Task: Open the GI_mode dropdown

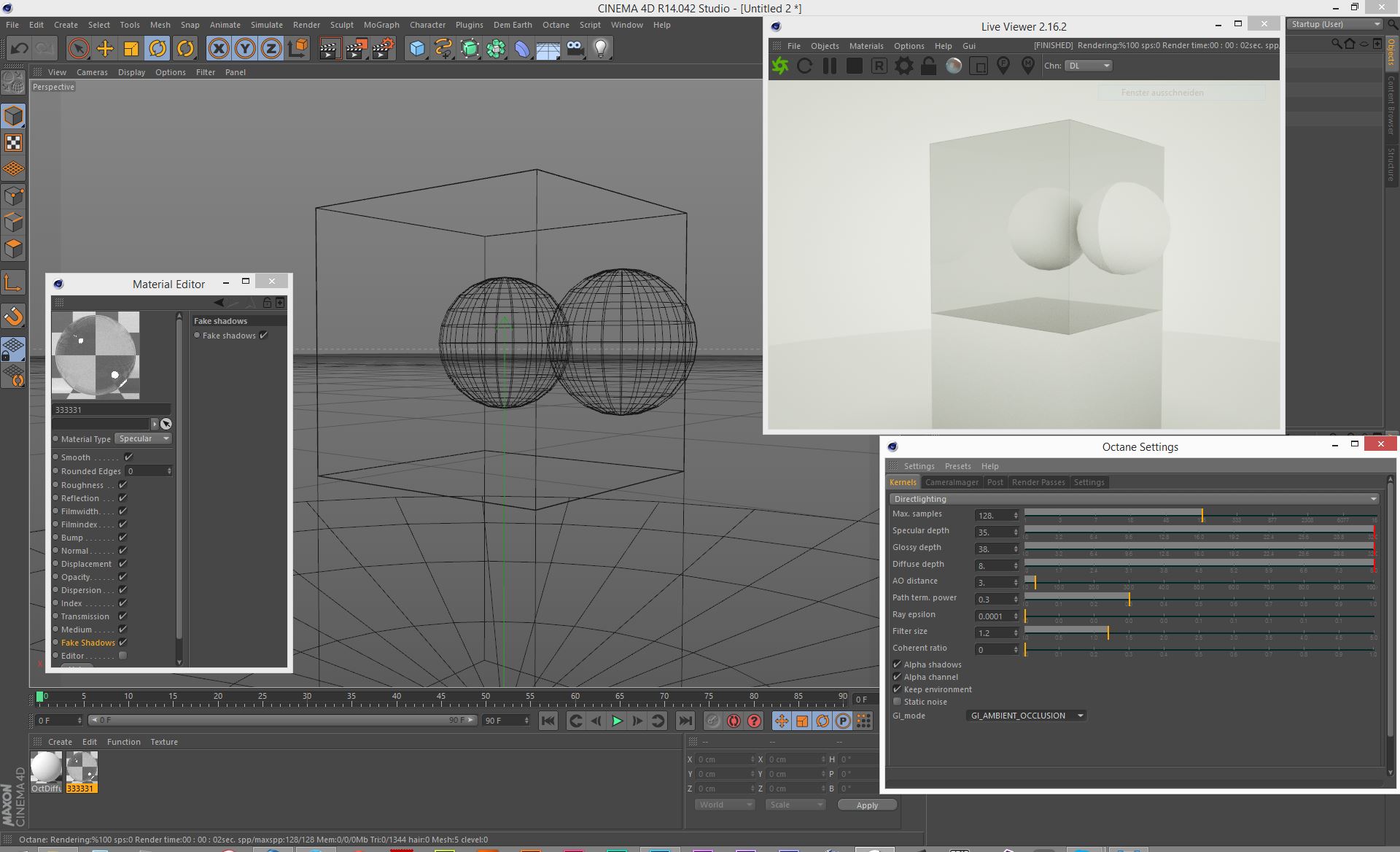Action: (x=1026, y=716)
